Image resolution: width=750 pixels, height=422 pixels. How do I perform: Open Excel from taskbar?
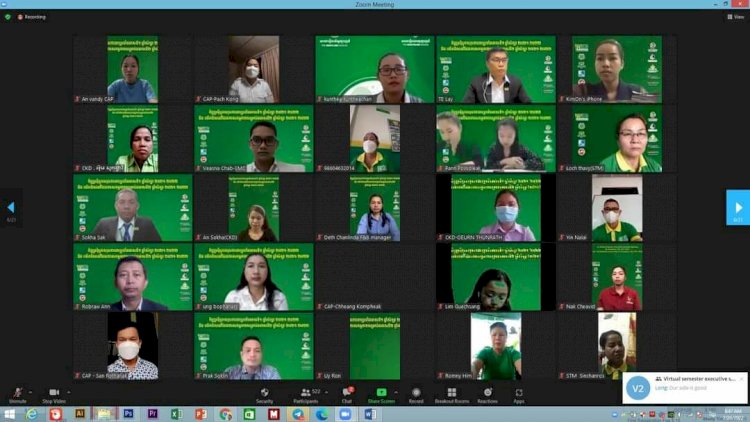point(176,414)
